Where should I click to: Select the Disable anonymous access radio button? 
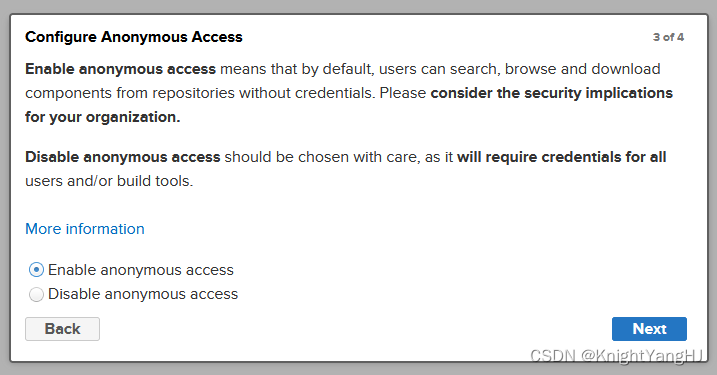36,294
